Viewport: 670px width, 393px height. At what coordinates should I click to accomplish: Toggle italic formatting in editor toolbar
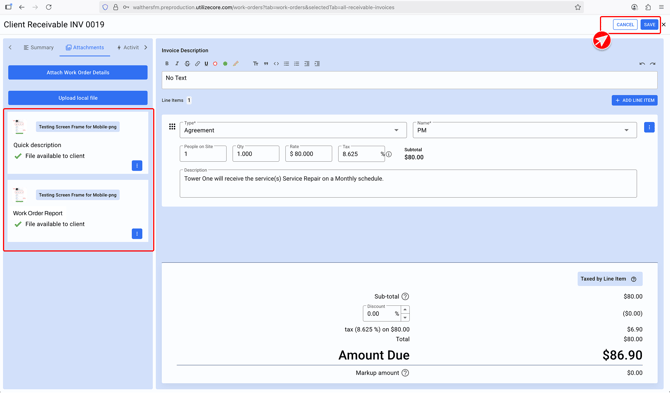pos(177,64)
